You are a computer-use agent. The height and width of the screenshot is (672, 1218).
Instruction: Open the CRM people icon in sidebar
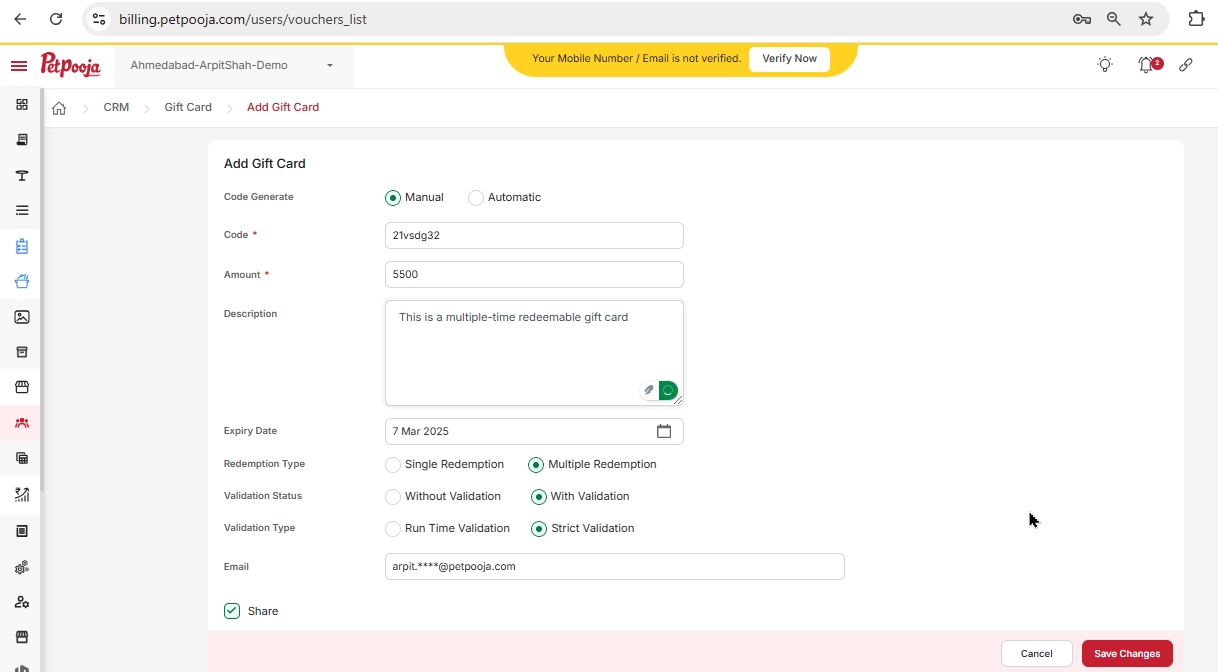tap(22, 423)
